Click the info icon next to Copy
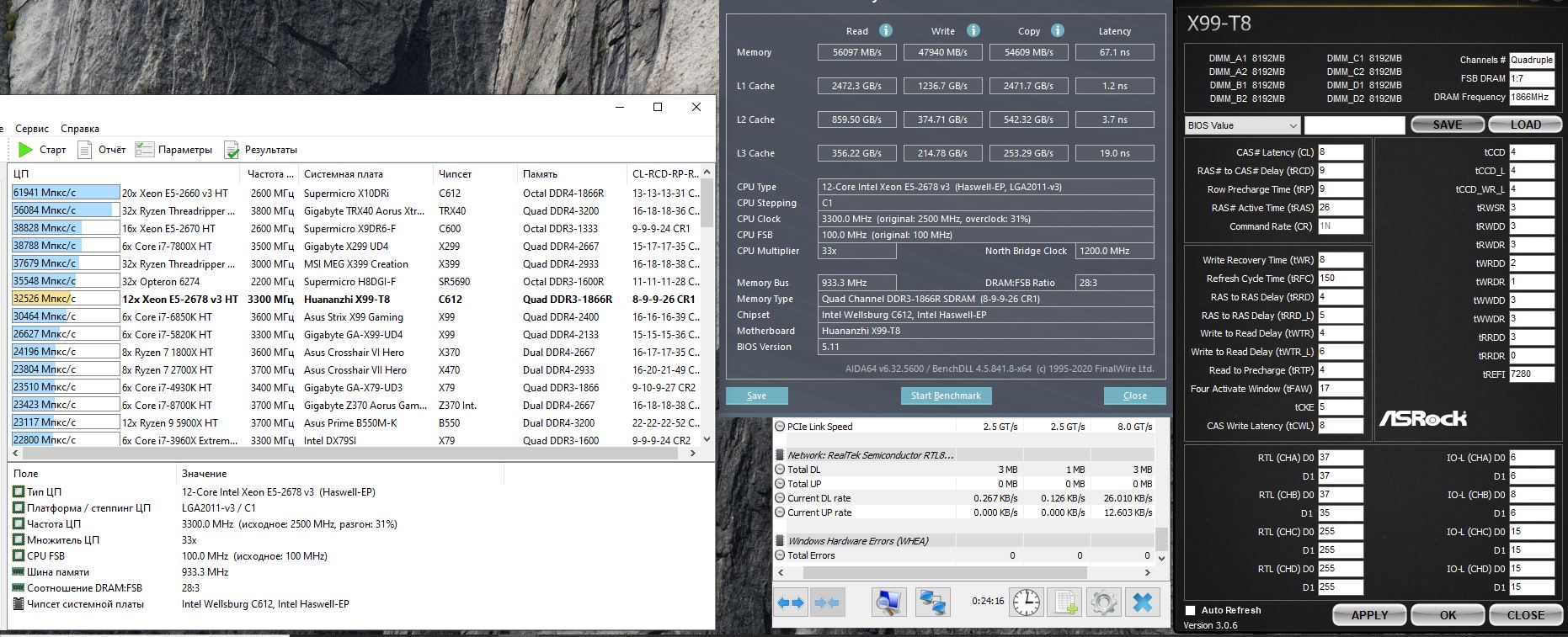The image size is (1568, 637). click(x=1058, y=30)
